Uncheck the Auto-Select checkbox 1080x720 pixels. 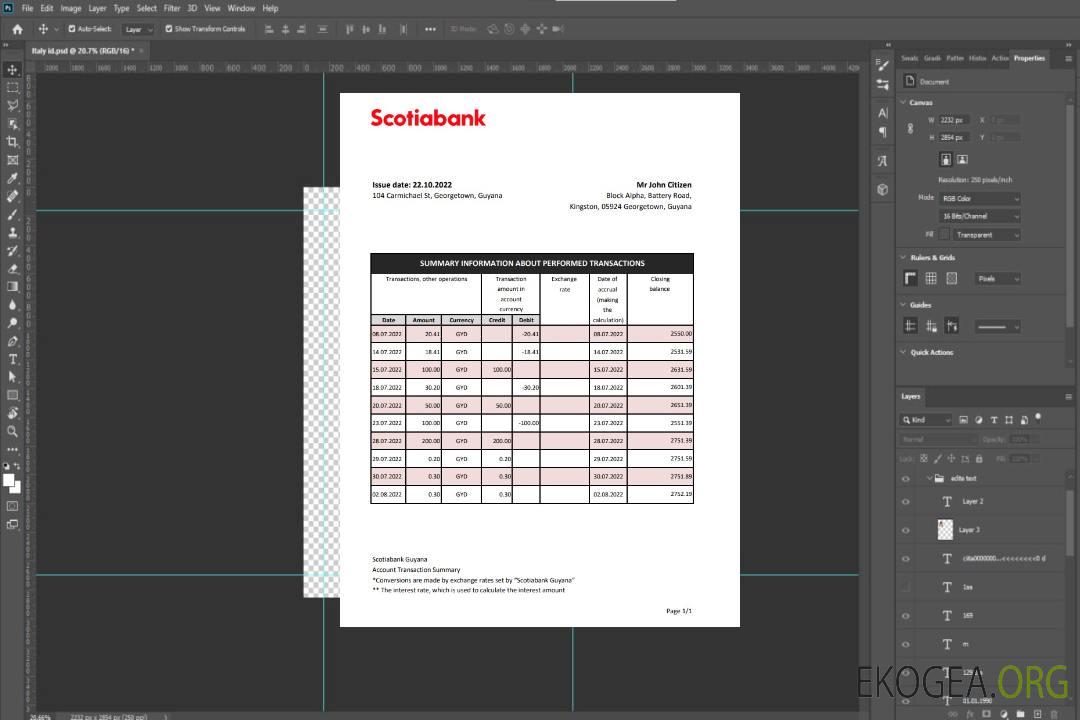tap(73, 29)
